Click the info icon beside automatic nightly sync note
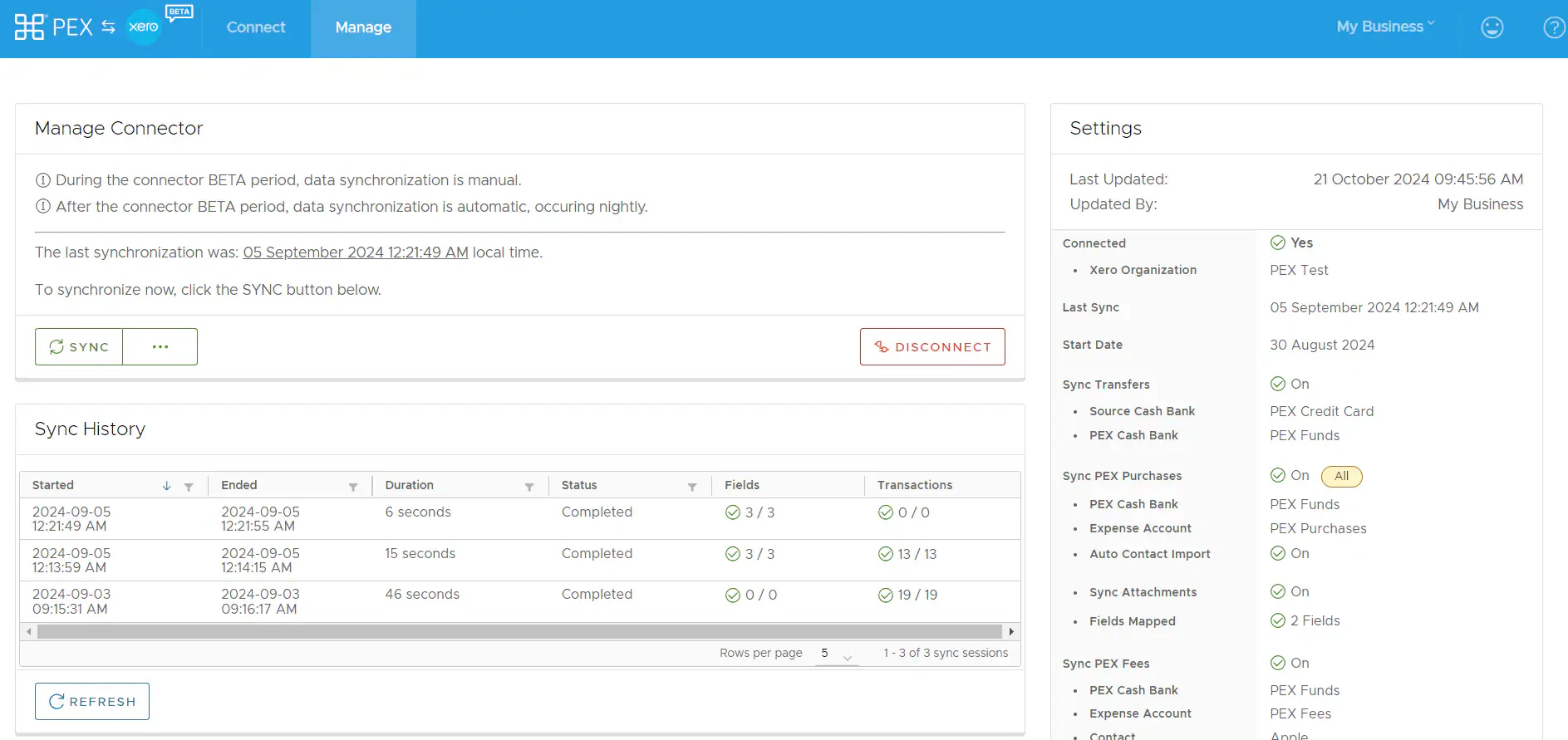 click(43, 207)
